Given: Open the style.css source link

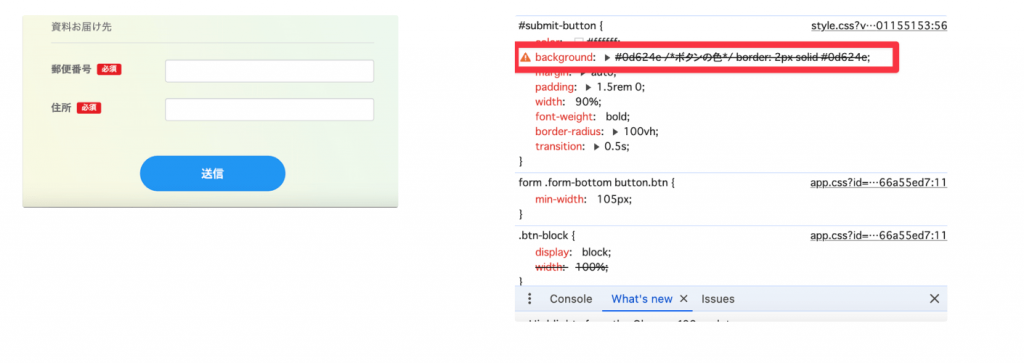Looking at the screenshot, I should [879, 26].
